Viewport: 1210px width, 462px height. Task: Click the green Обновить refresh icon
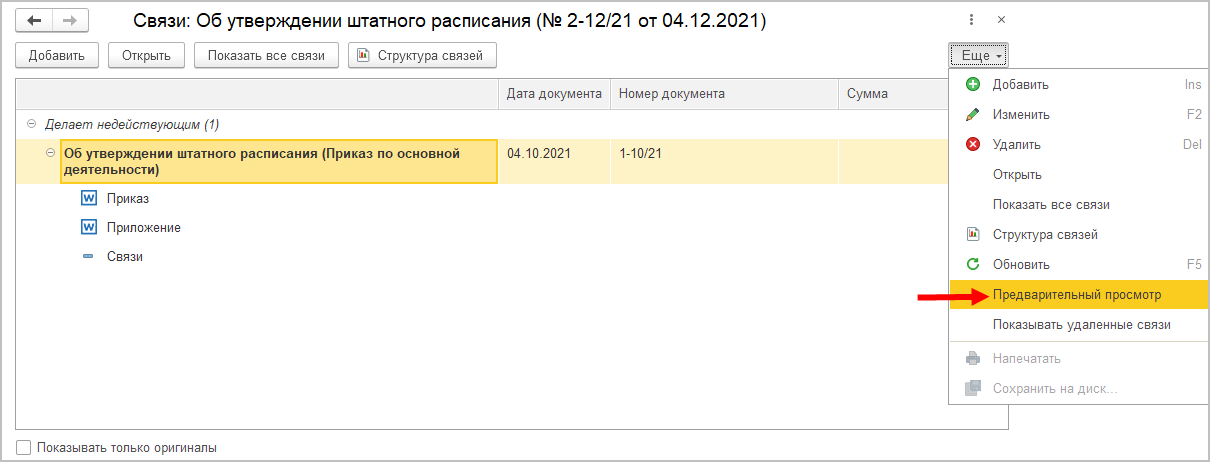(x=973, y=265)
